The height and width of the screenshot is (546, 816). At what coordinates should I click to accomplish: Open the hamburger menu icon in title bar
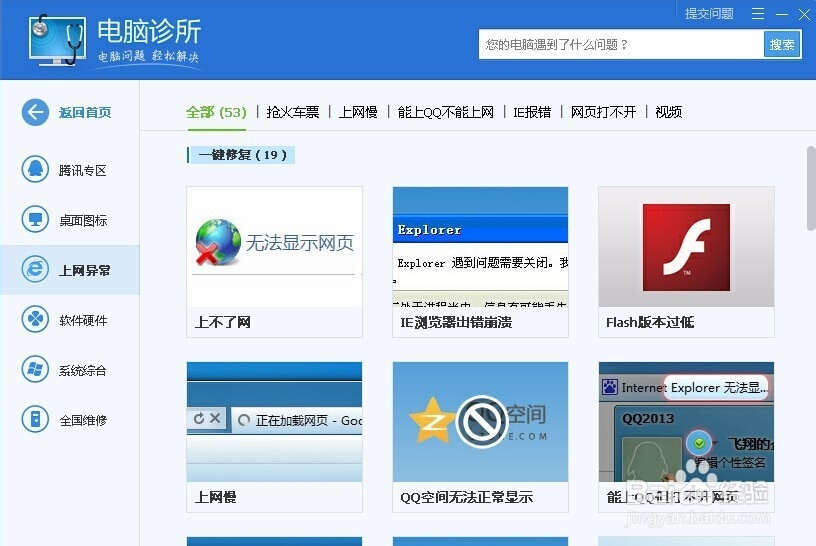758,14
